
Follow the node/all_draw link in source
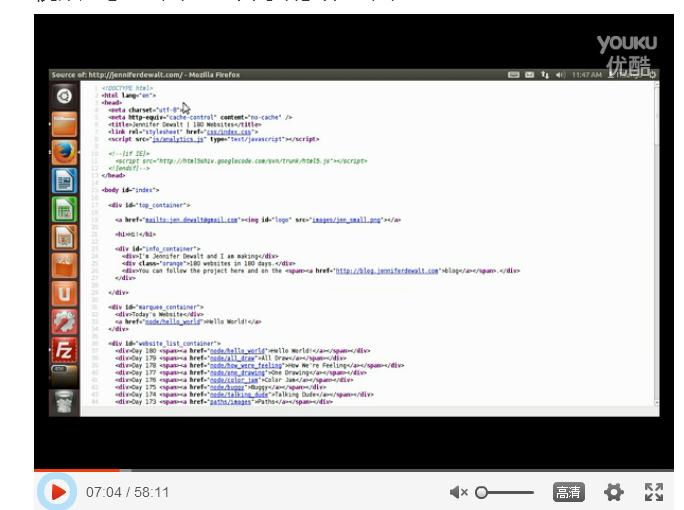233,358
